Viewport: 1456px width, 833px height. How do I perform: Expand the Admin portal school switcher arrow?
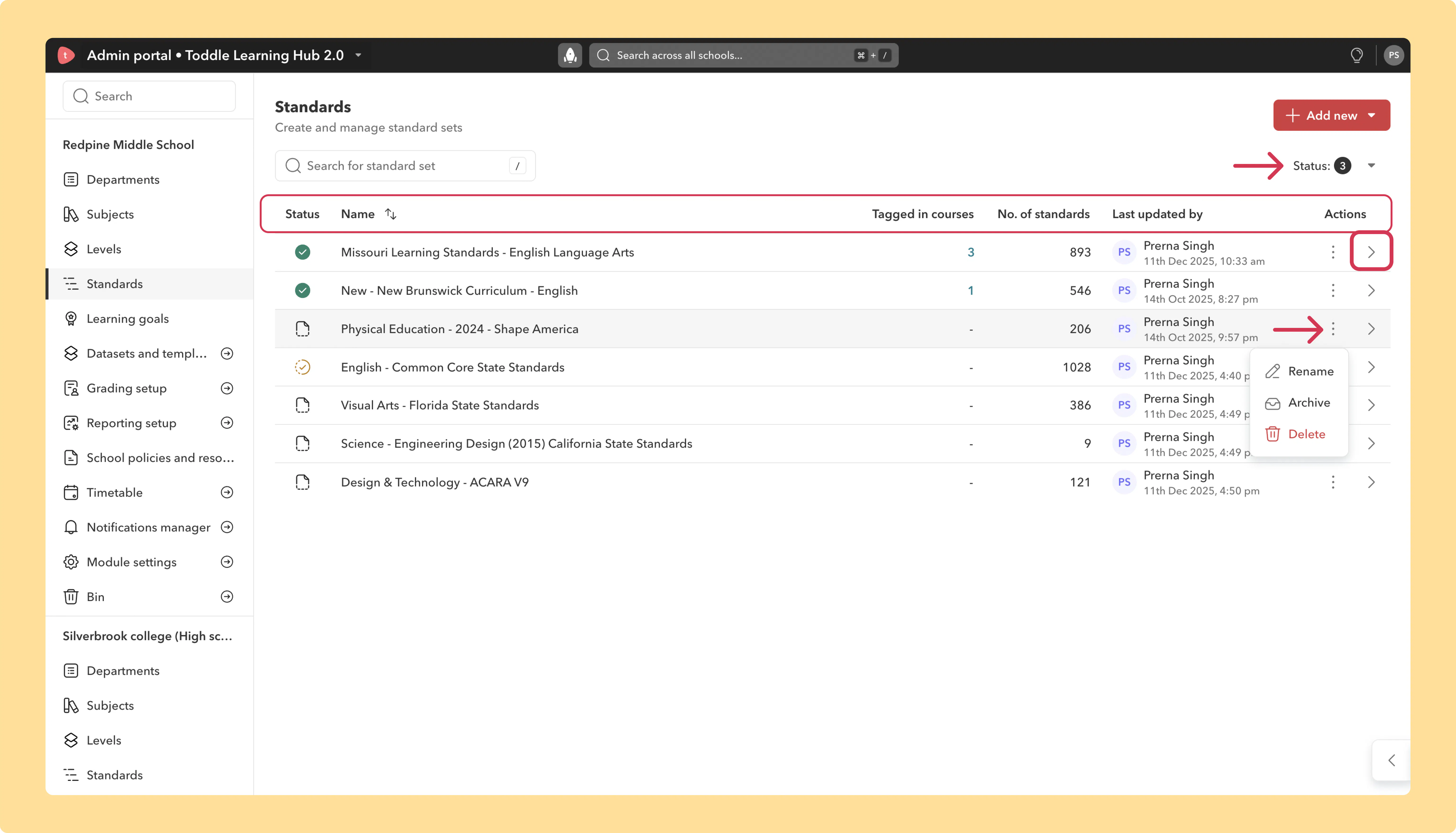click(x=358, y=55)
